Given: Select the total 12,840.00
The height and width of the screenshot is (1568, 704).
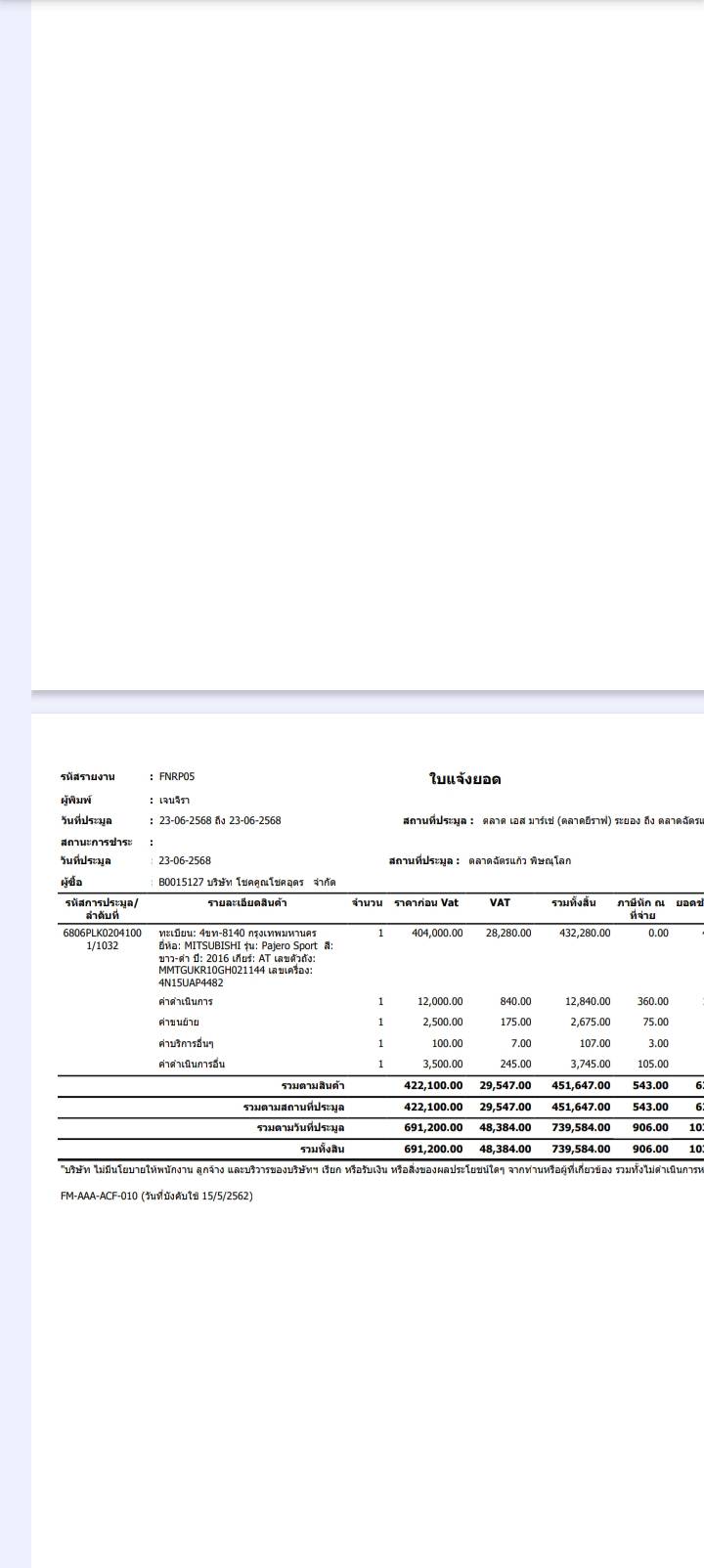Looking at the screenshot, I should click(588, 1002).
